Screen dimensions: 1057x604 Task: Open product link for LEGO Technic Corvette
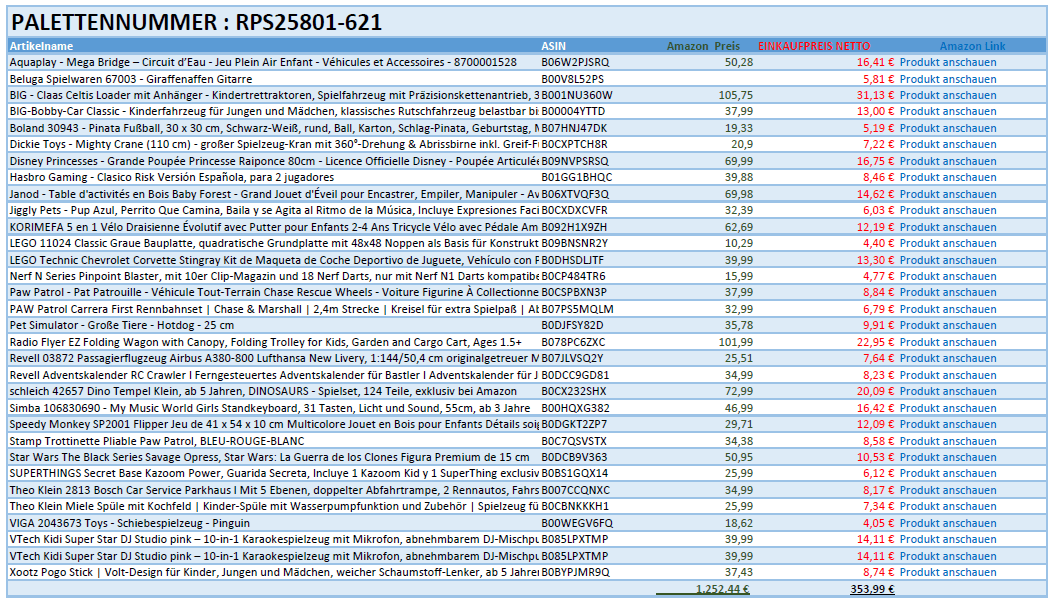(x=947, y=259)
